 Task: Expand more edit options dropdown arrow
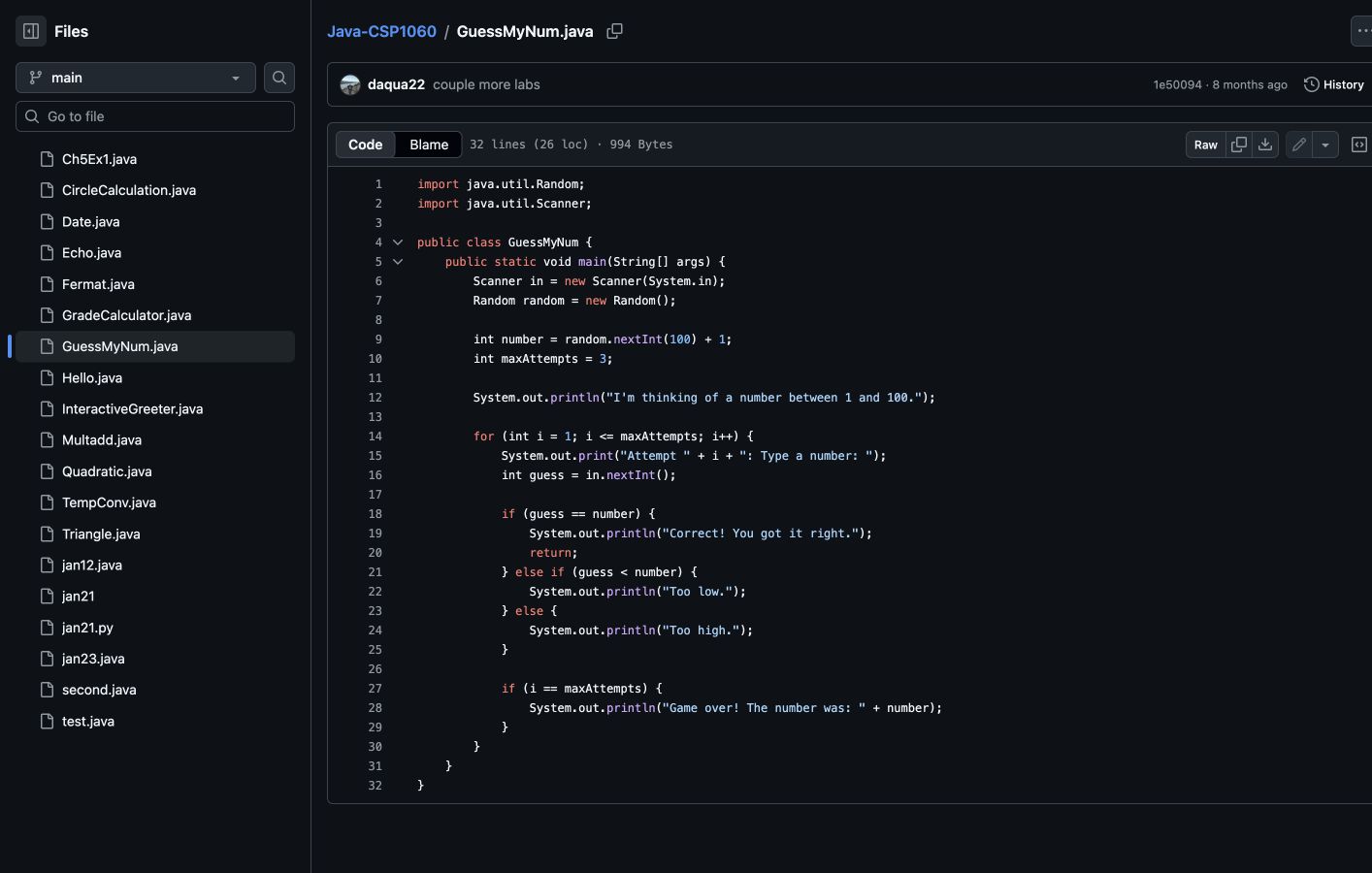1325,145
